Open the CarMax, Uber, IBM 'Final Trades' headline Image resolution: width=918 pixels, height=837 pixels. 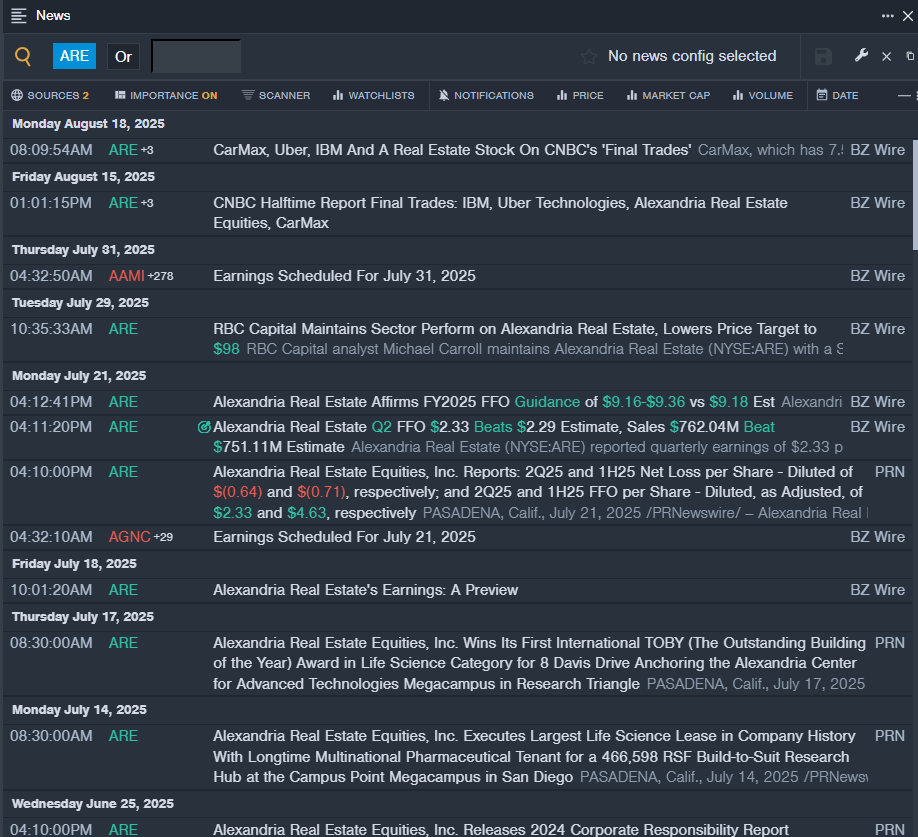click(452, 150)
